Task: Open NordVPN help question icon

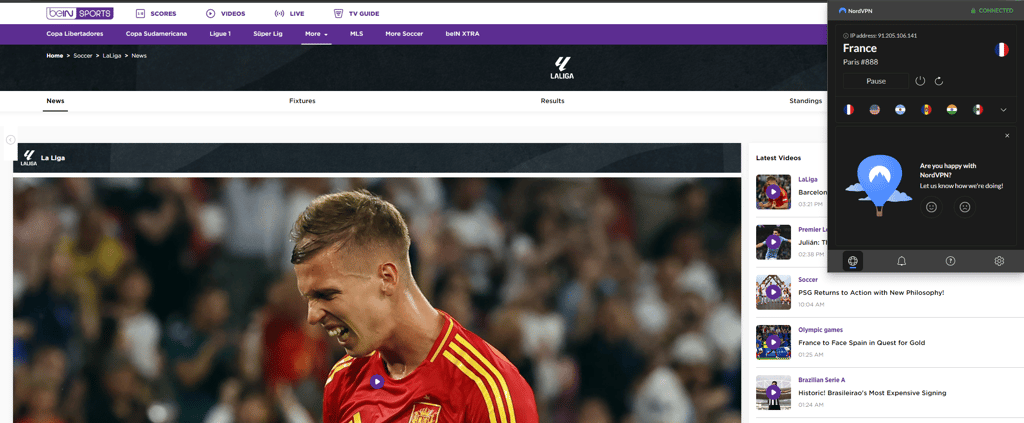Action: tap(950, 261)
